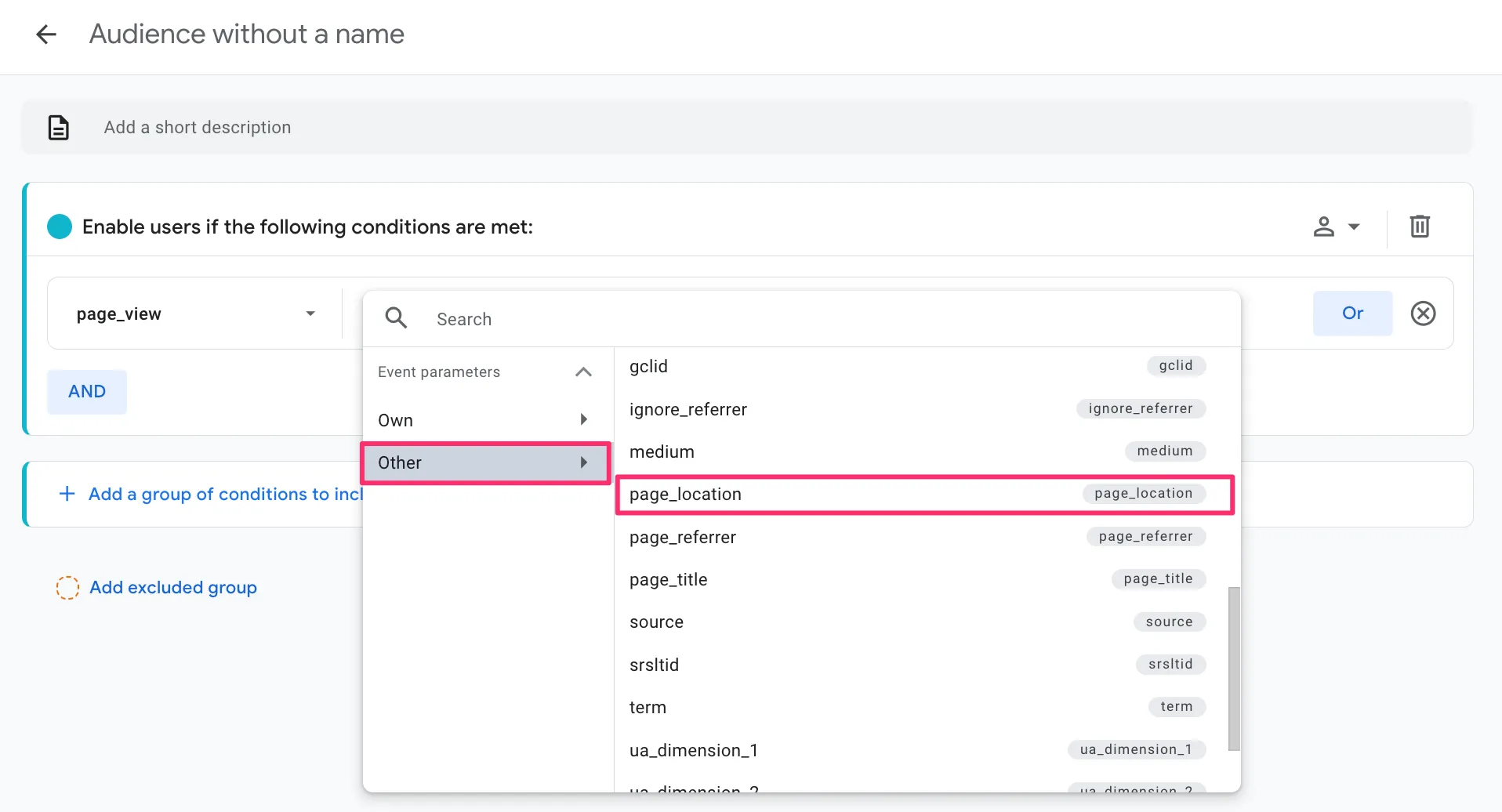1502x812 pixels.
Task: Click the description document icon
Action: pos(59,127)
